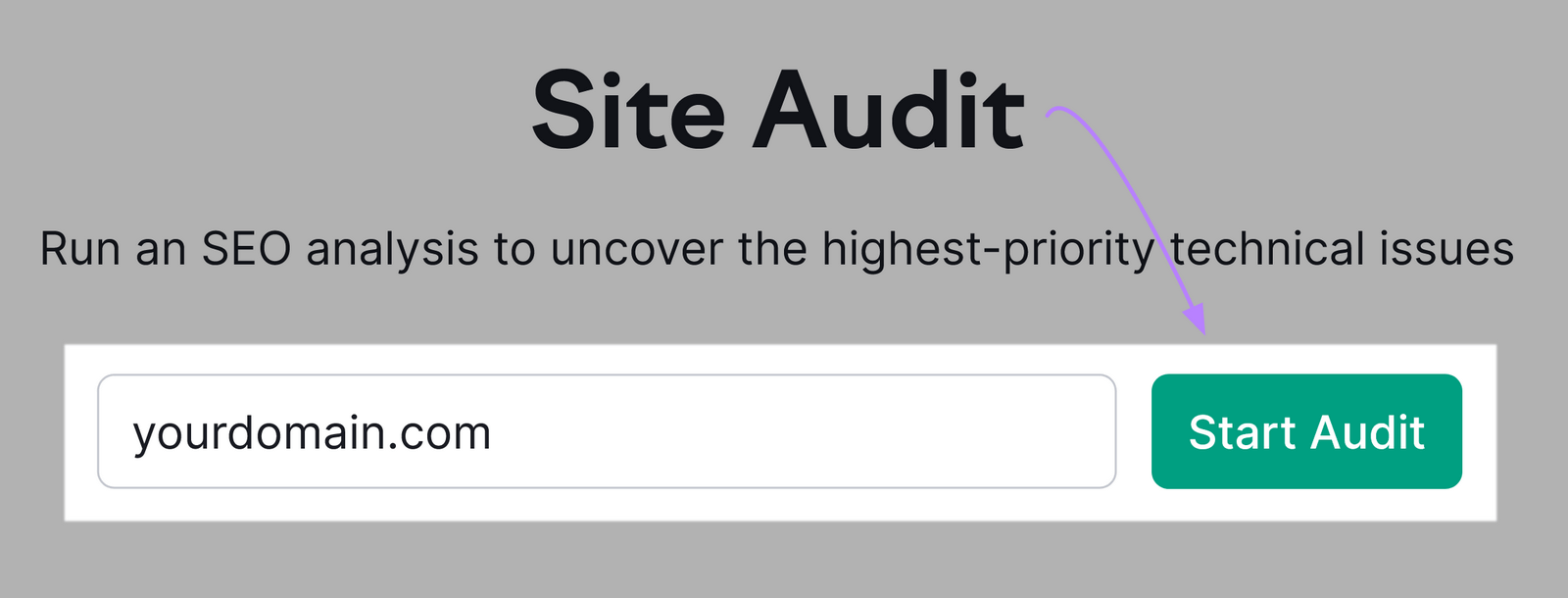The image size is (1568, 598).
Task: Place cursor on the "yourdomain.com" text
Action: click(x=312, y=433)
